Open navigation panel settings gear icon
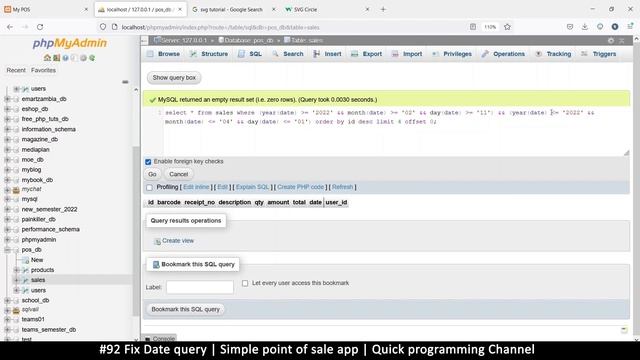Image resolution: width=640 pixels, height=360 pixels. pyautogui.click(x=83, y=58)
